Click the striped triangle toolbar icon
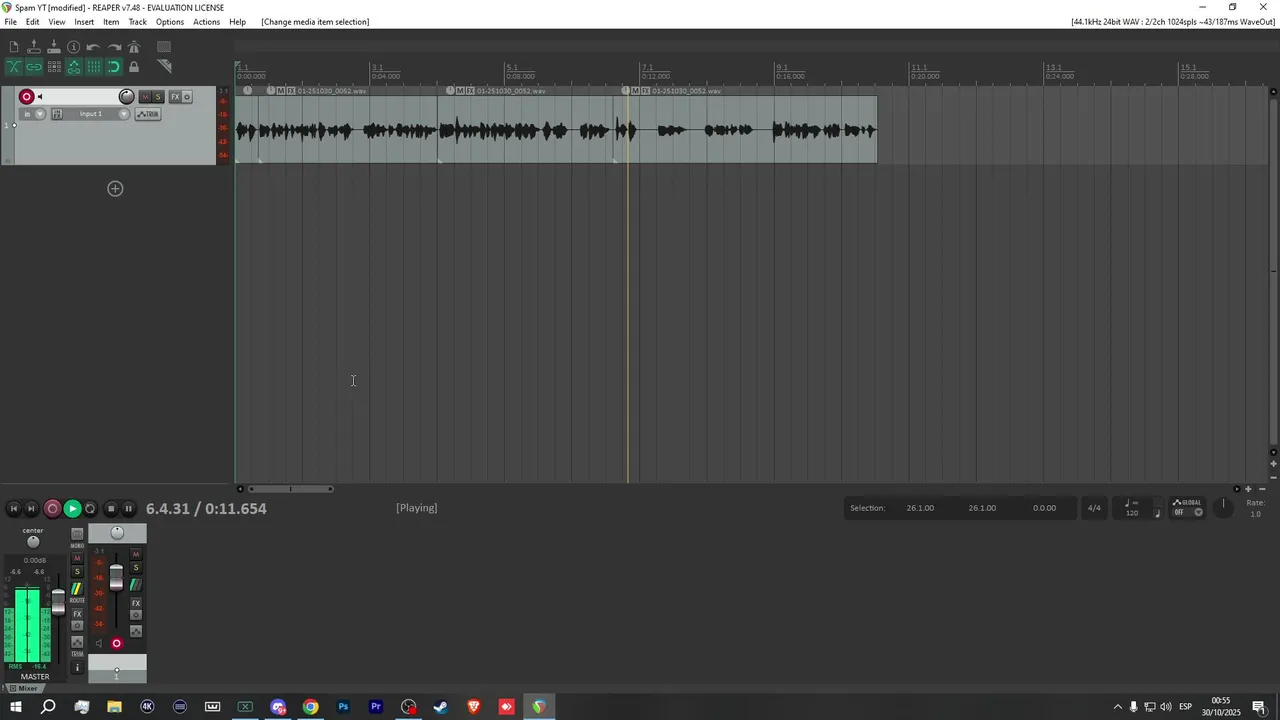 [164, 66]
